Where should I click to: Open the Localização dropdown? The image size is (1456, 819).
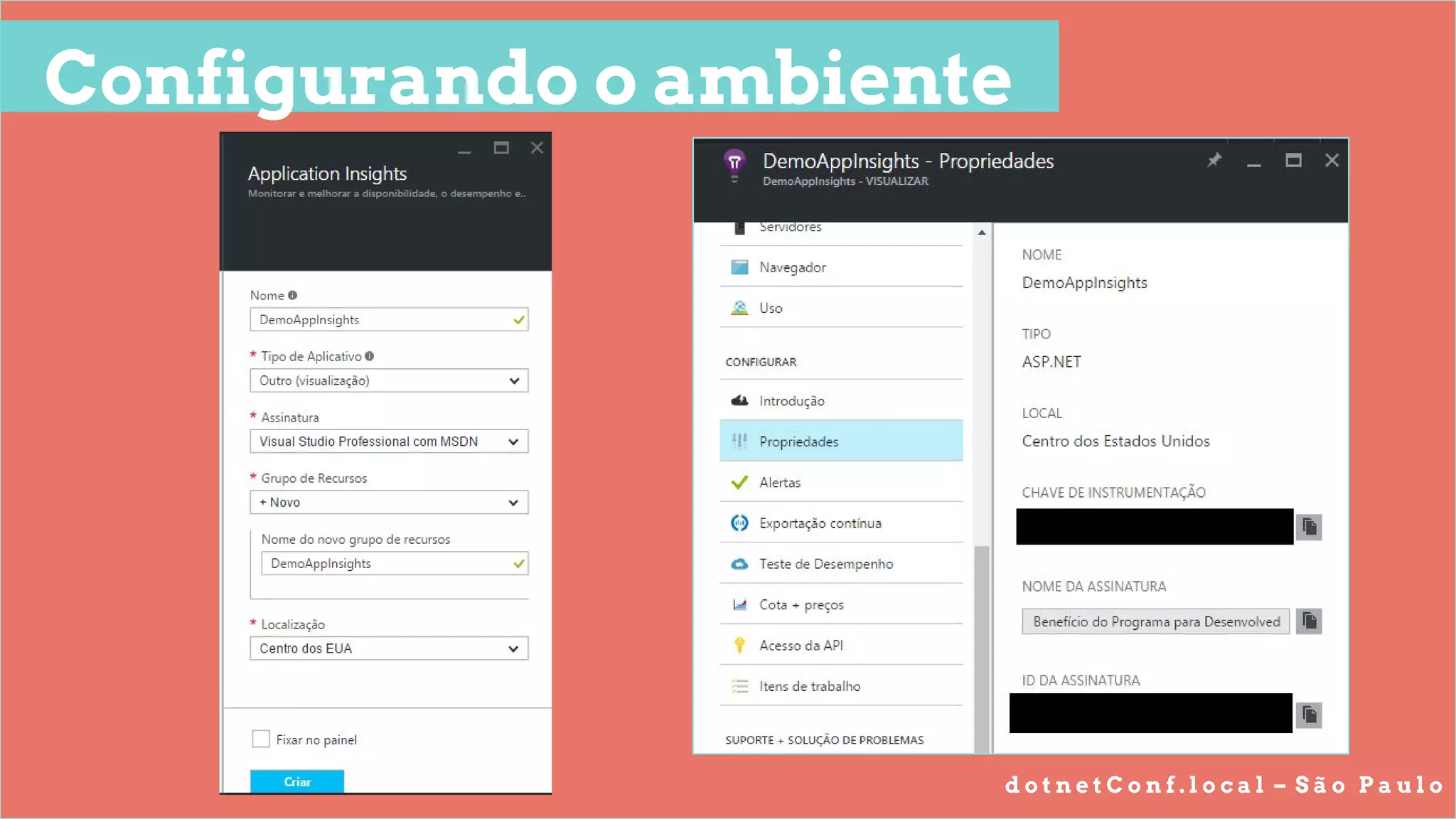(389, 648)
